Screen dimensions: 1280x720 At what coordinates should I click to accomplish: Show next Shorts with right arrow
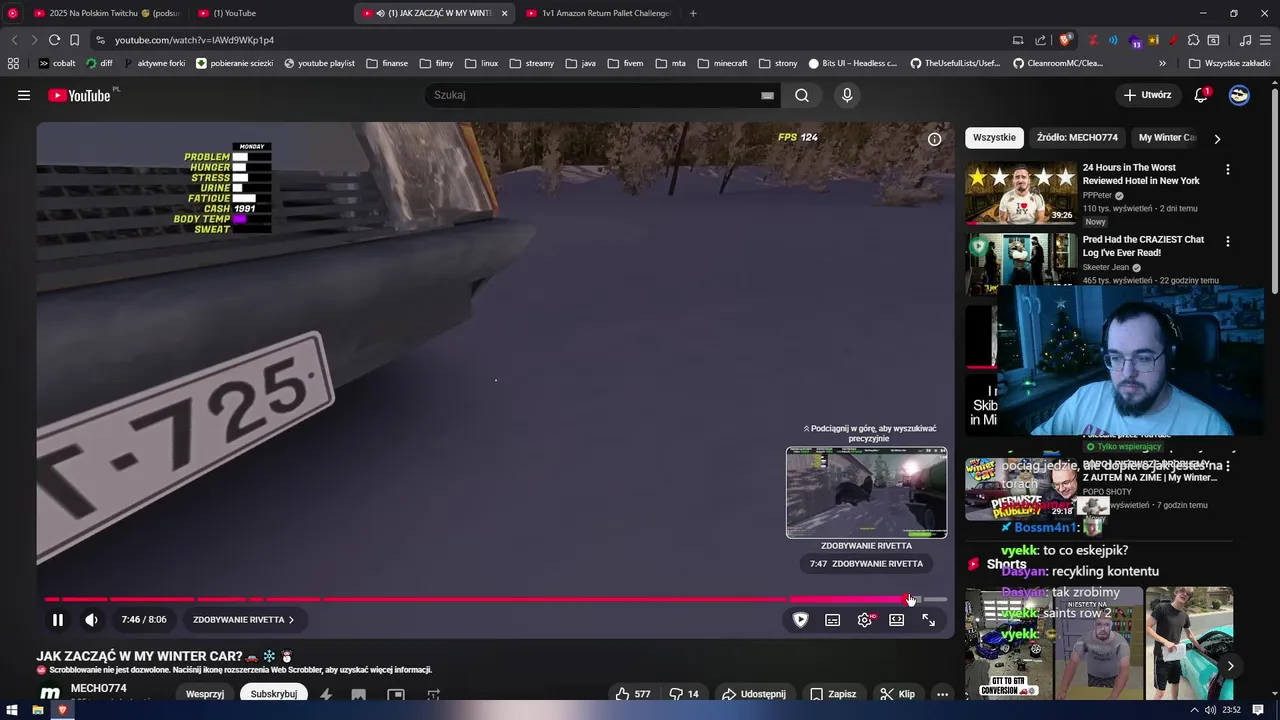pyautogui.click(x=1230, y=666)
